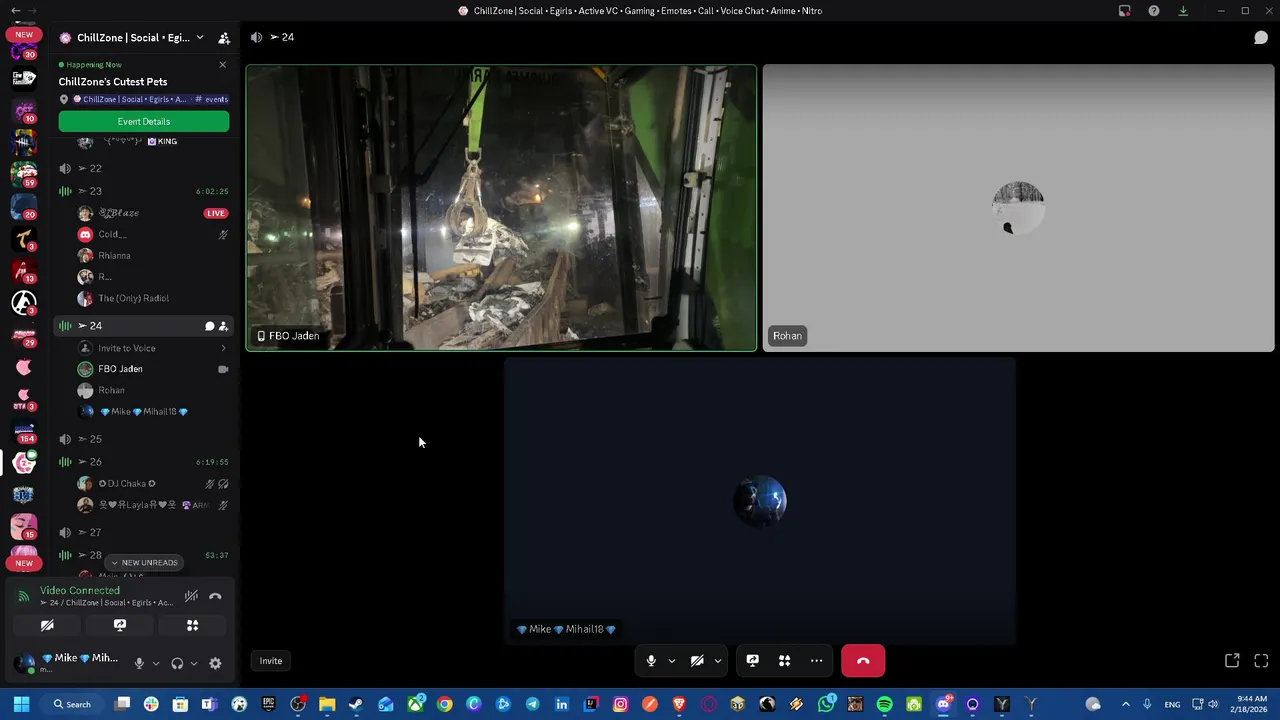Mute microphone in the call control bar
Viewport: 1280px width, 720px height.
click(651, 661)
